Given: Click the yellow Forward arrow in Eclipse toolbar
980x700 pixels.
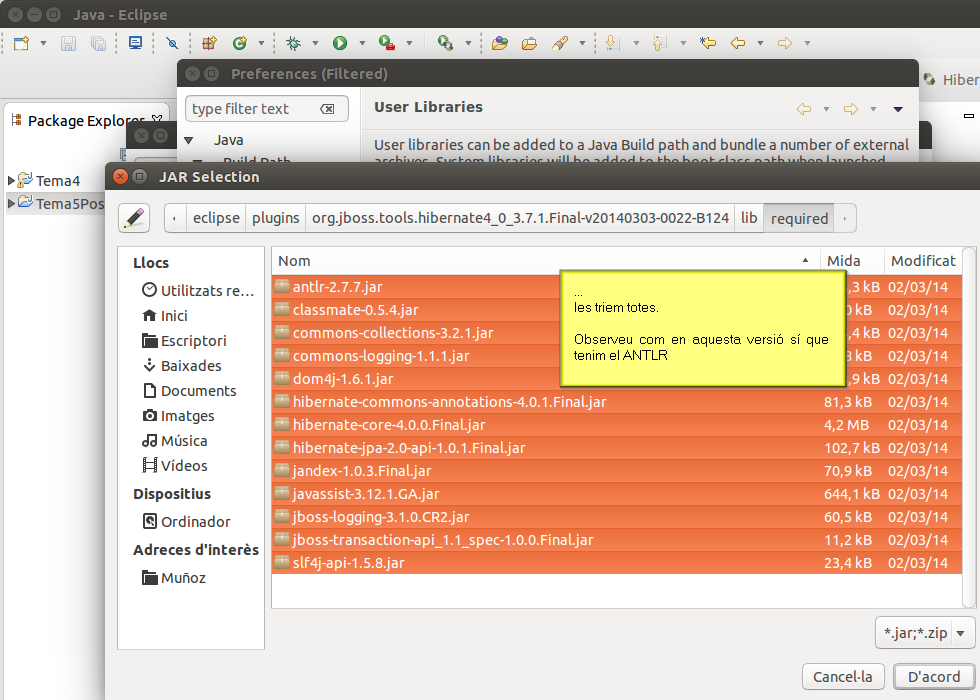Looking at the screenshot, I should pyautogui.click(x=785, y=43).
